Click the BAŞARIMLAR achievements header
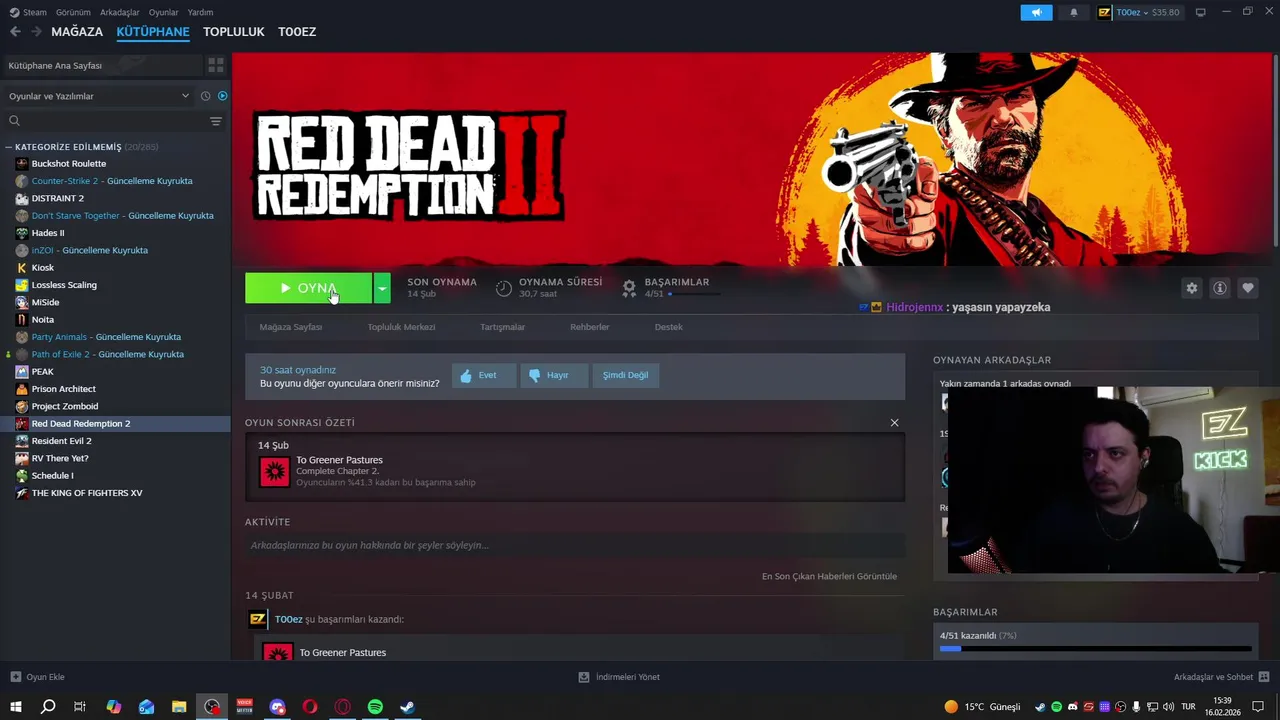 [x=677, y=282]
